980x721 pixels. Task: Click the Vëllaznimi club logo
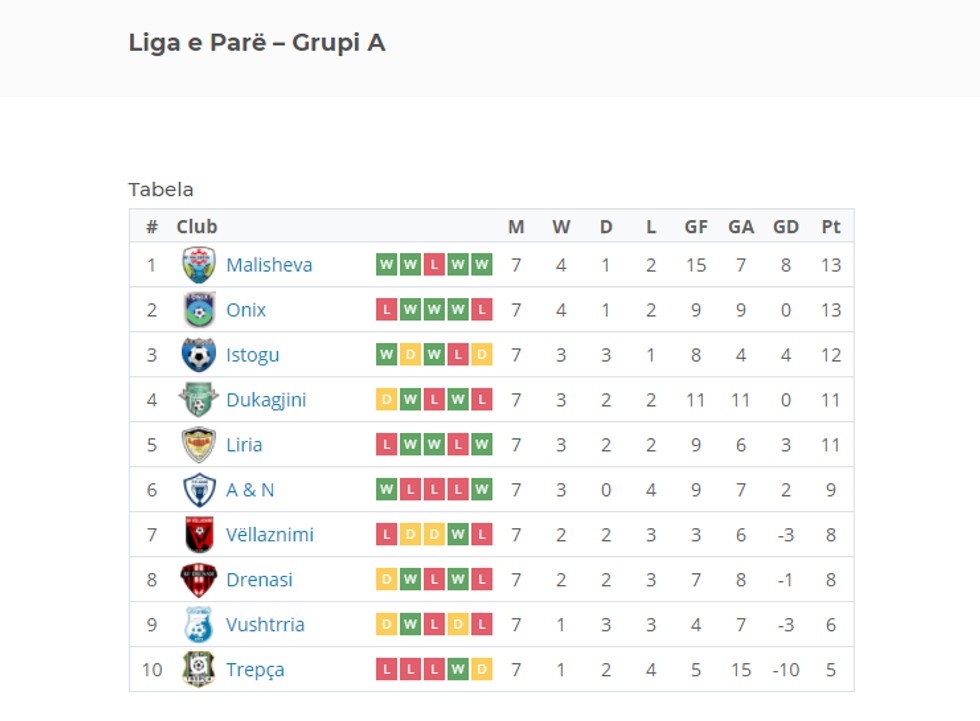pyautogui.click(x=198, y=534)
